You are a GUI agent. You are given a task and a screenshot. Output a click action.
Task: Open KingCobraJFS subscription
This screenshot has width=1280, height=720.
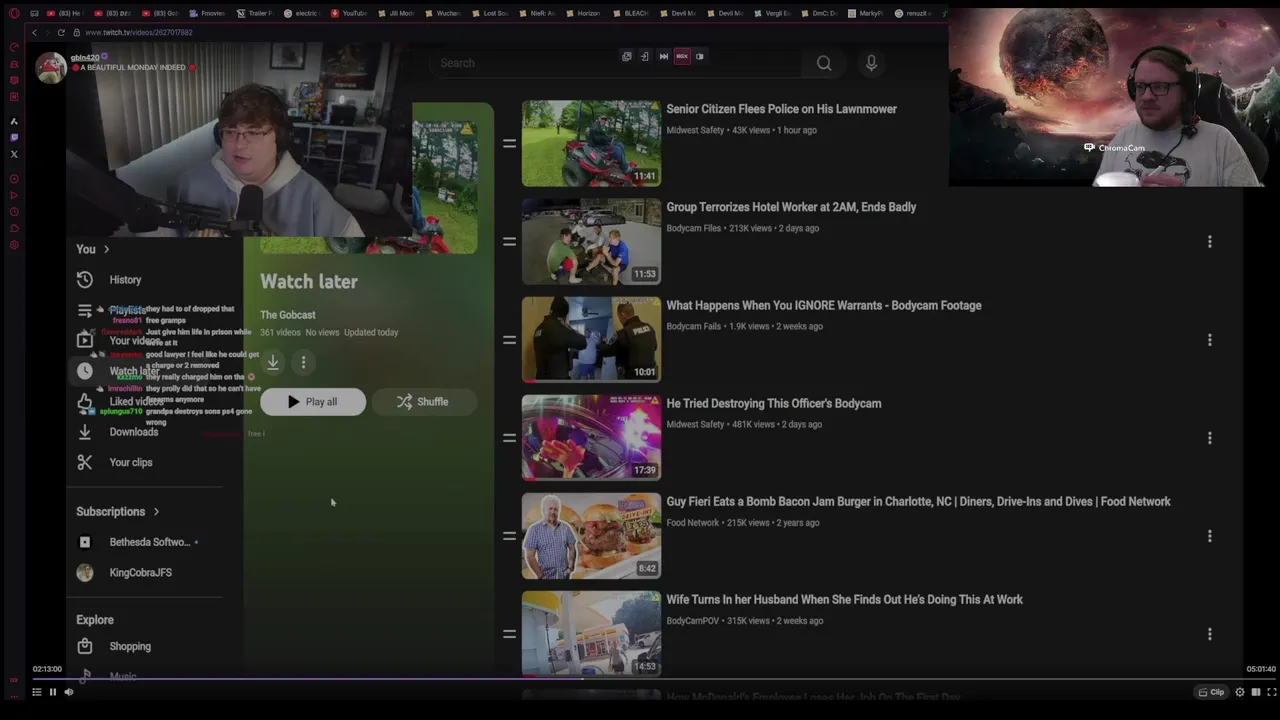125,573
